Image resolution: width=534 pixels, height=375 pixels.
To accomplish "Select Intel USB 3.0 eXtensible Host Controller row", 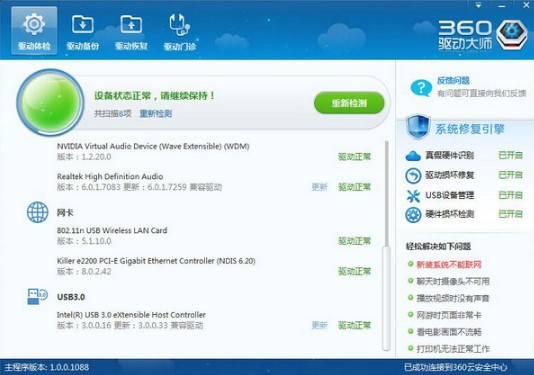I will point(214,320).
